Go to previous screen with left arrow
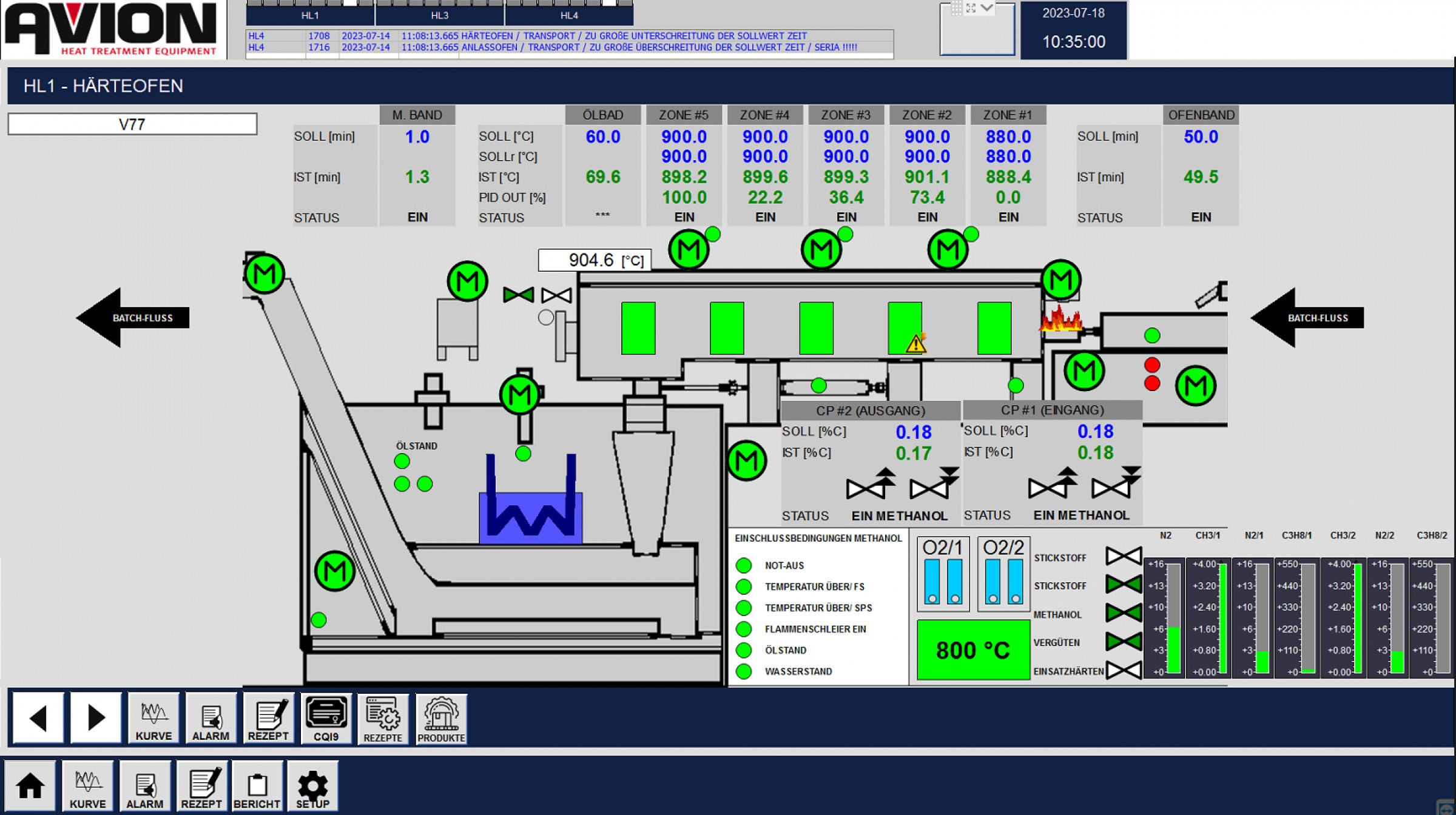1456x815 pixels. pyautogui.click(x=38, y=718)
